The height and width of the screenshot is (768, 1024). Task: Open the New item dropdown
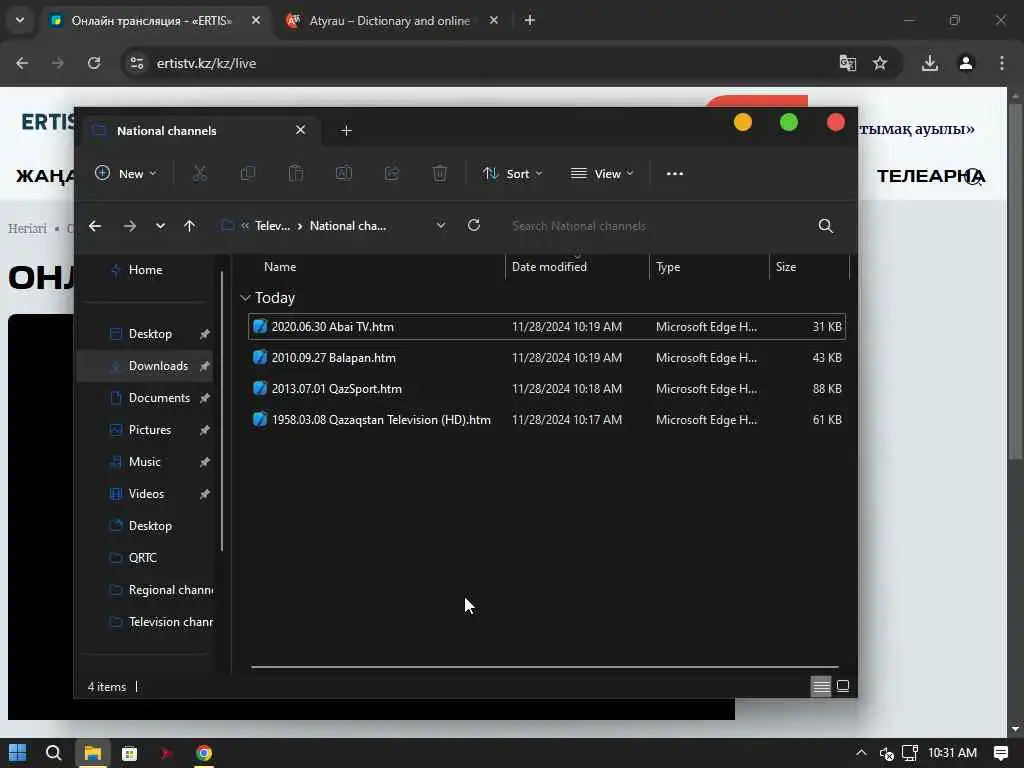[126, 174]
